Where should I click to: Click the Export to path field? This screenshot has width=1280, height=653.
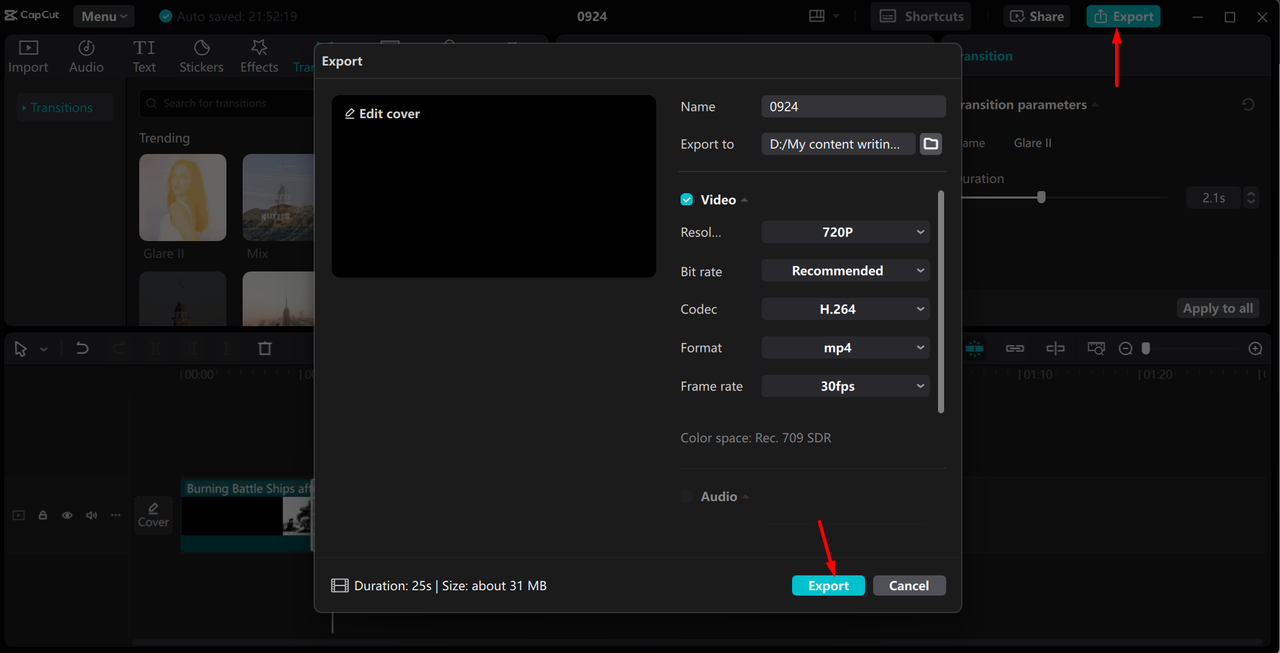pos(838,144)
